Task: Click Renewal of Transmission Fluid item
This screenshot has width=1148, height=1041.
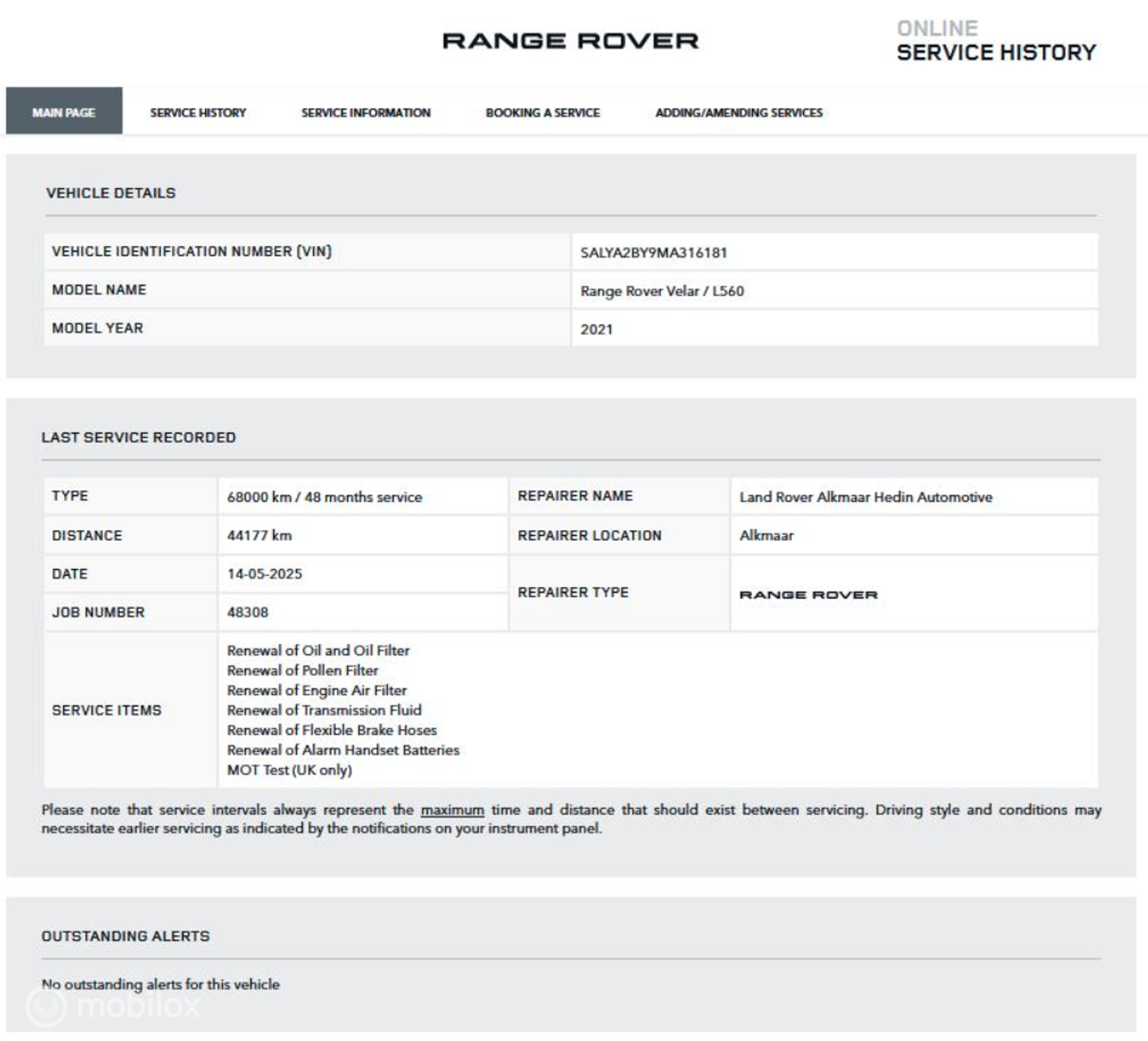Action: [324, 710]
